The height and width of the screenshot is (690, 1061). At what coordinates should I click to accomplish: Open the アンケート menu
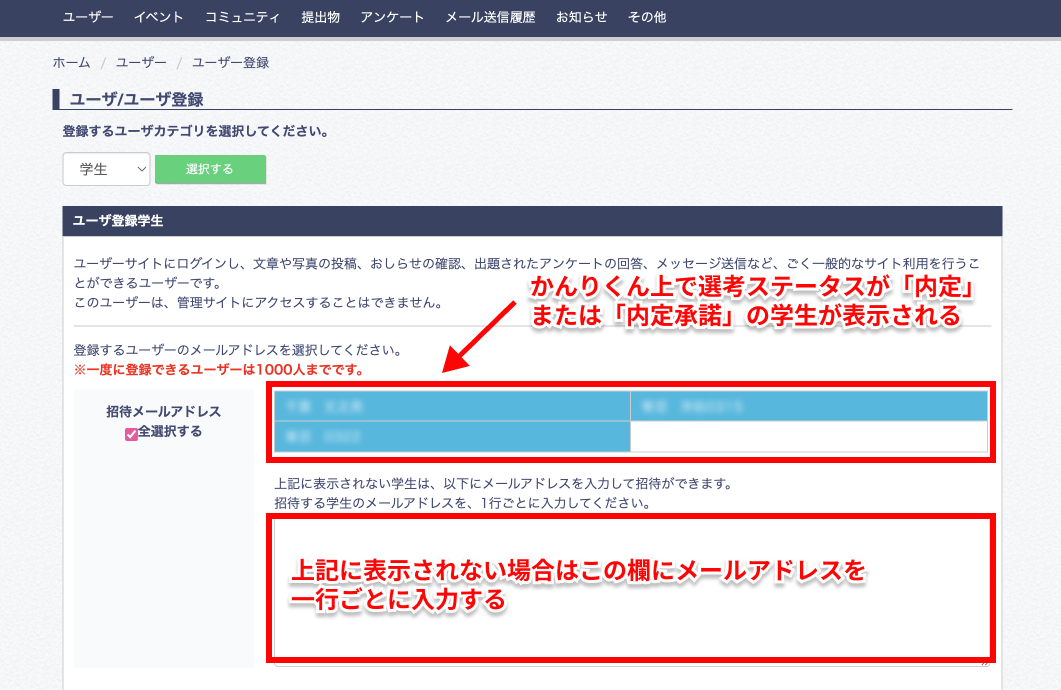point(391,17)
